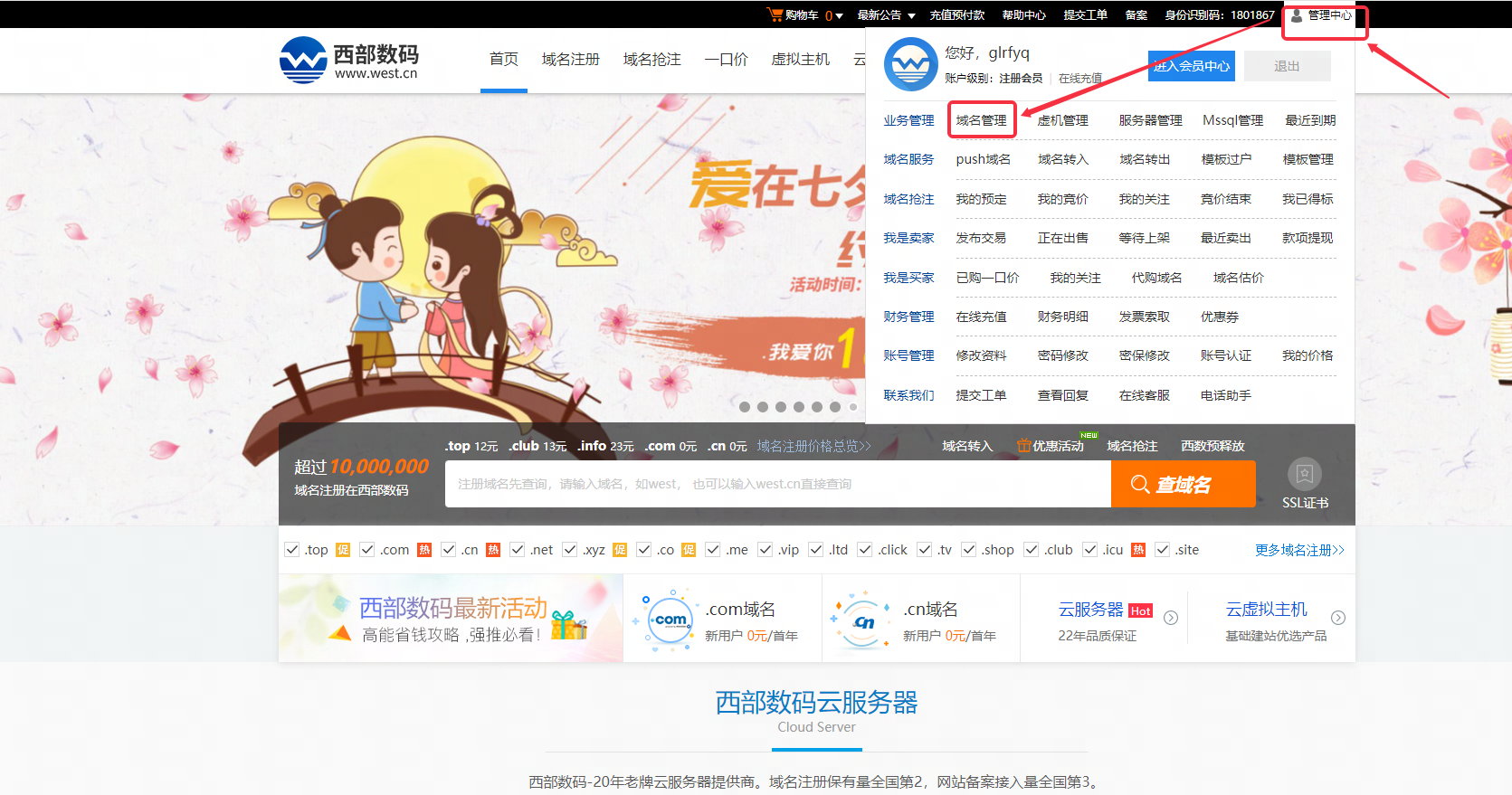Click the SSL证书 certificate icon
This screenshot has width=1512, height=795.
click(1304, 474)
